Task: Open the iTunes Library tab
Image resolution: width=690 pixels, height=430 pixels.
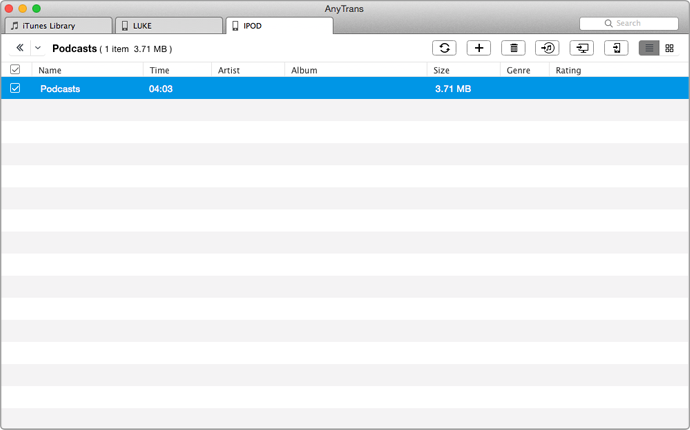Action: pyautogui.click(x=58, y=26)
